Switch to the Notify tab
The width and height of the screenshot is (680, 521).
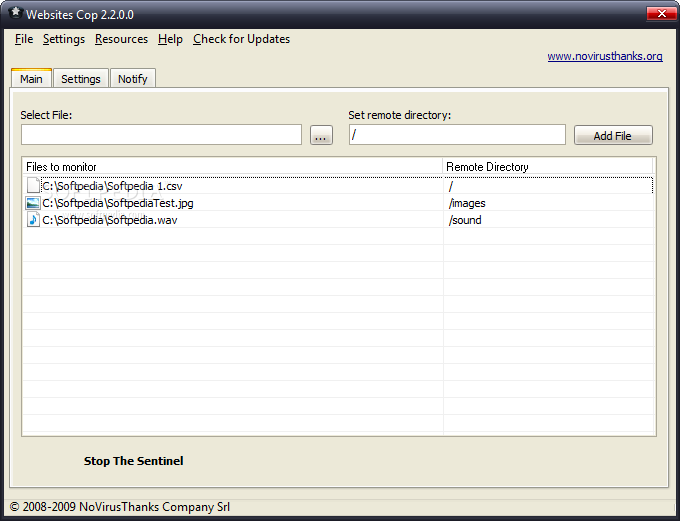pyautogui.click(x=133, y=79)
